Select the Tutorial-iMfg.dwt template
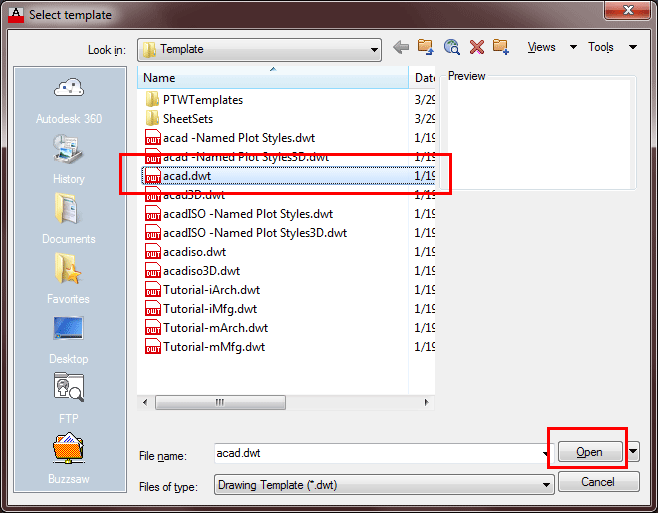The height and width of the screenshot is (513, 658). (x=210, y=309)
